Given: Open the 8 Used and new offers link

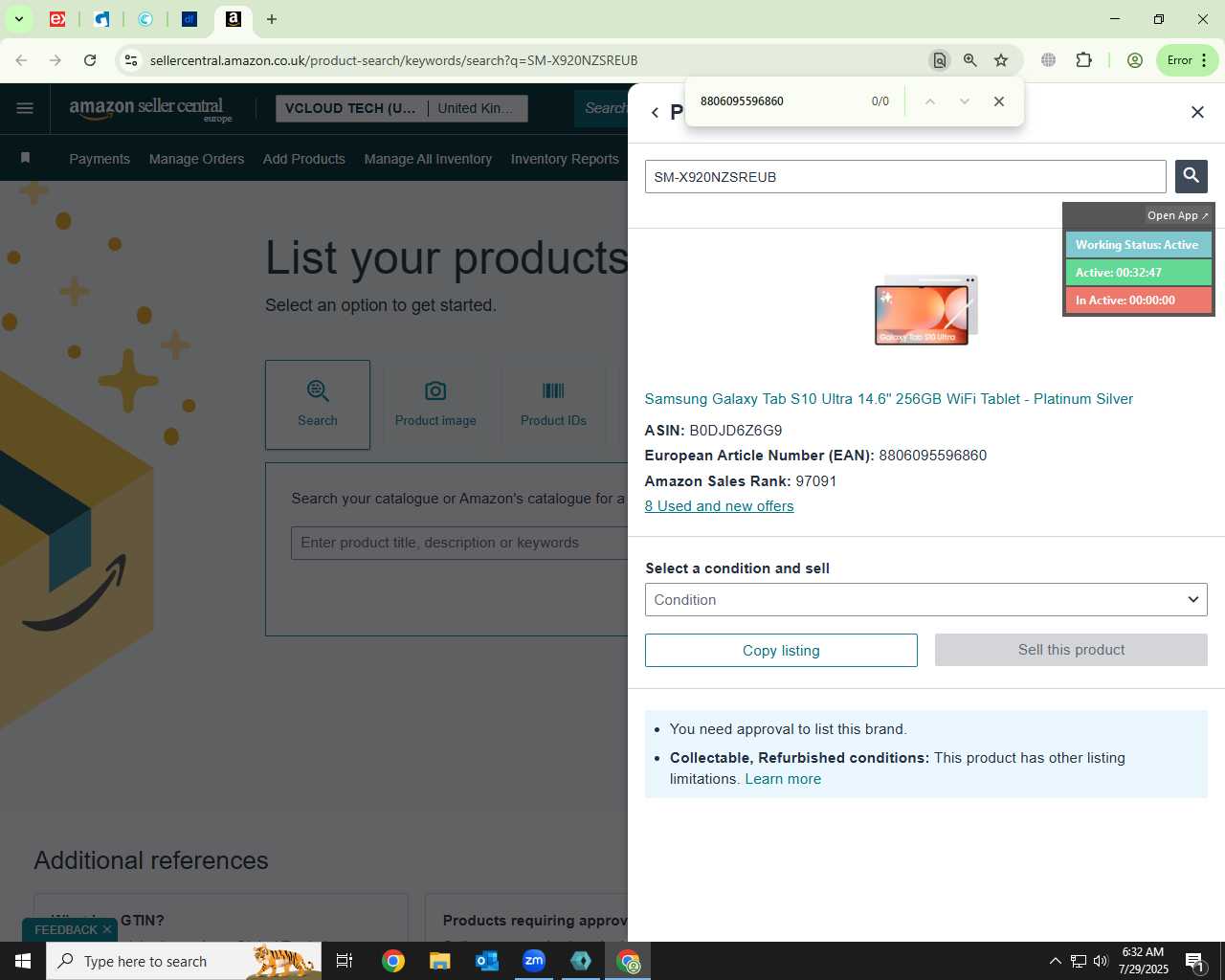Looking at the screenshot, I should pos(719,506).
